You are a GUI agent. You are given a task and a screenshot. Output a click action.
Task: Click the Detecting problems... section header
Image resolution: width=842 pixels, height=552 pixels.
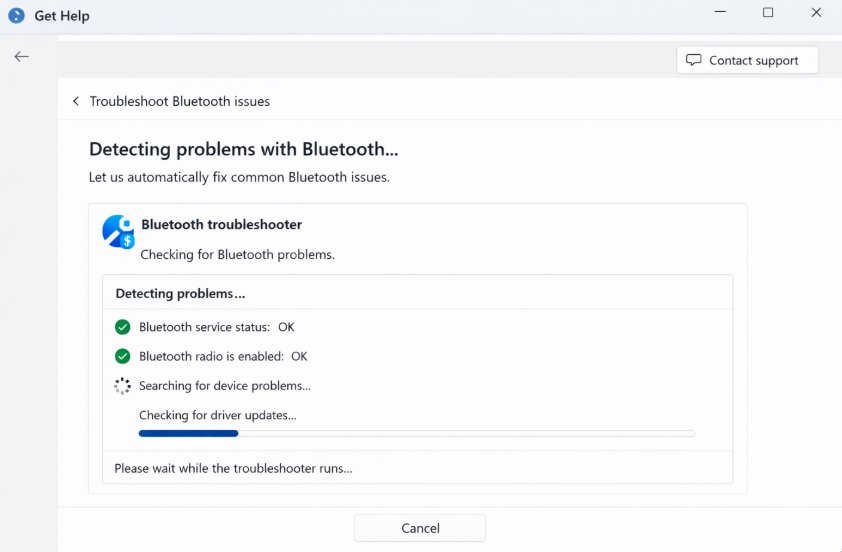(x=180, y=293)
